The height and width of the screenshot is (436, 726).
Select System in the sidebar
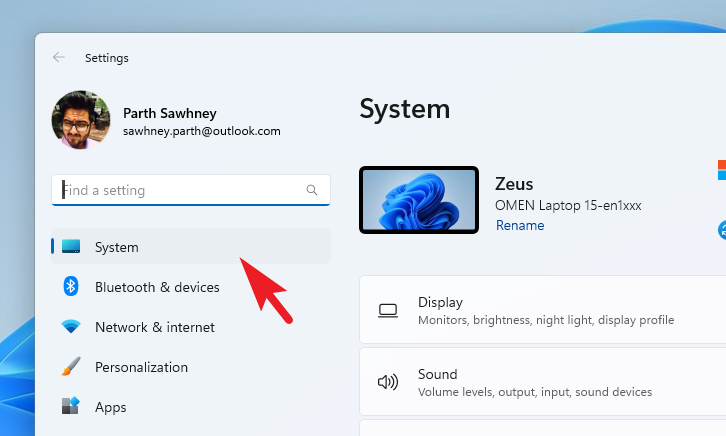[x=191, y=246]
